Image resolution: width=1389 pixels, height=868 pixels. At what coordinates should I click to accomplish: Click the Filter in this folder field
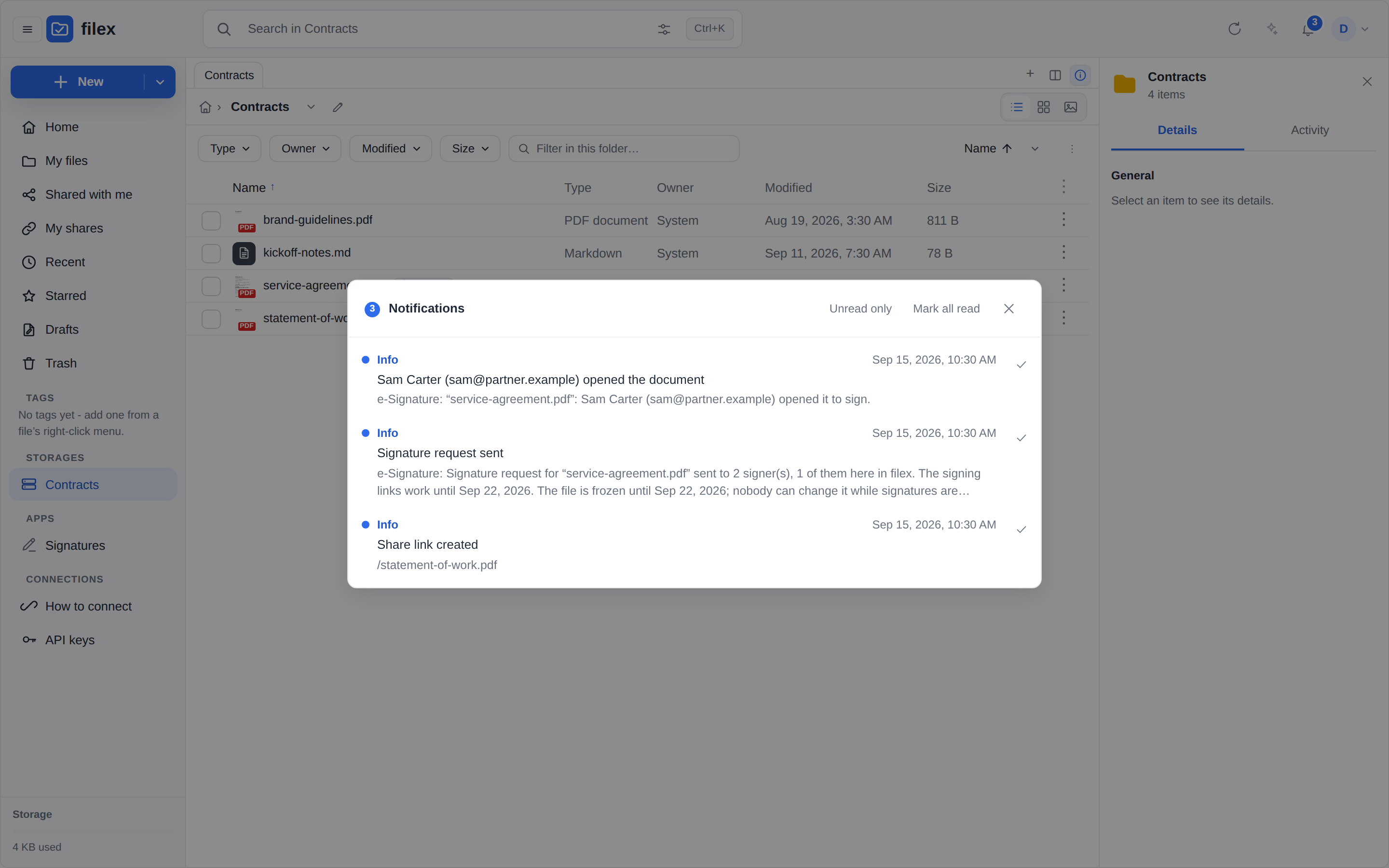point(623,149)
